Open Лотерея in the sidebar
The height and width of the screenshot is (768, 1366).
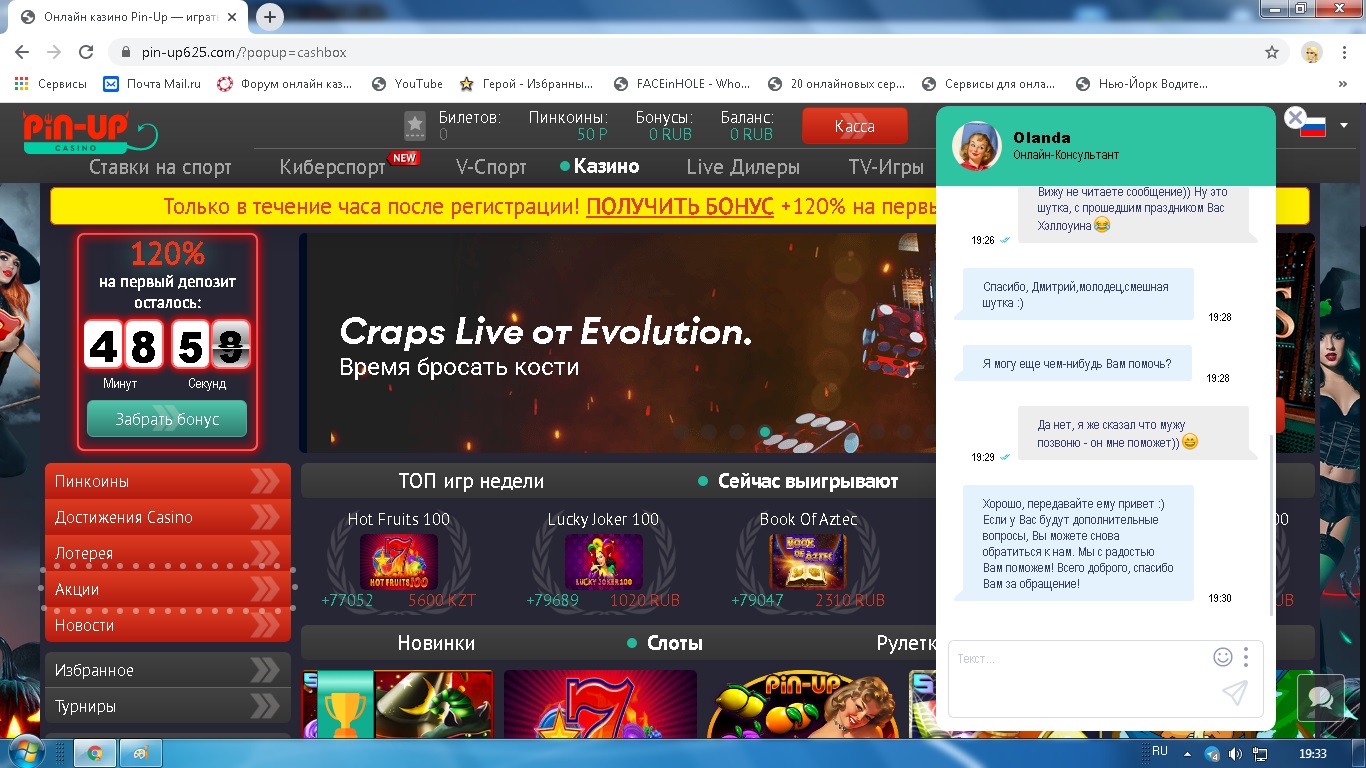pos(168,553)
